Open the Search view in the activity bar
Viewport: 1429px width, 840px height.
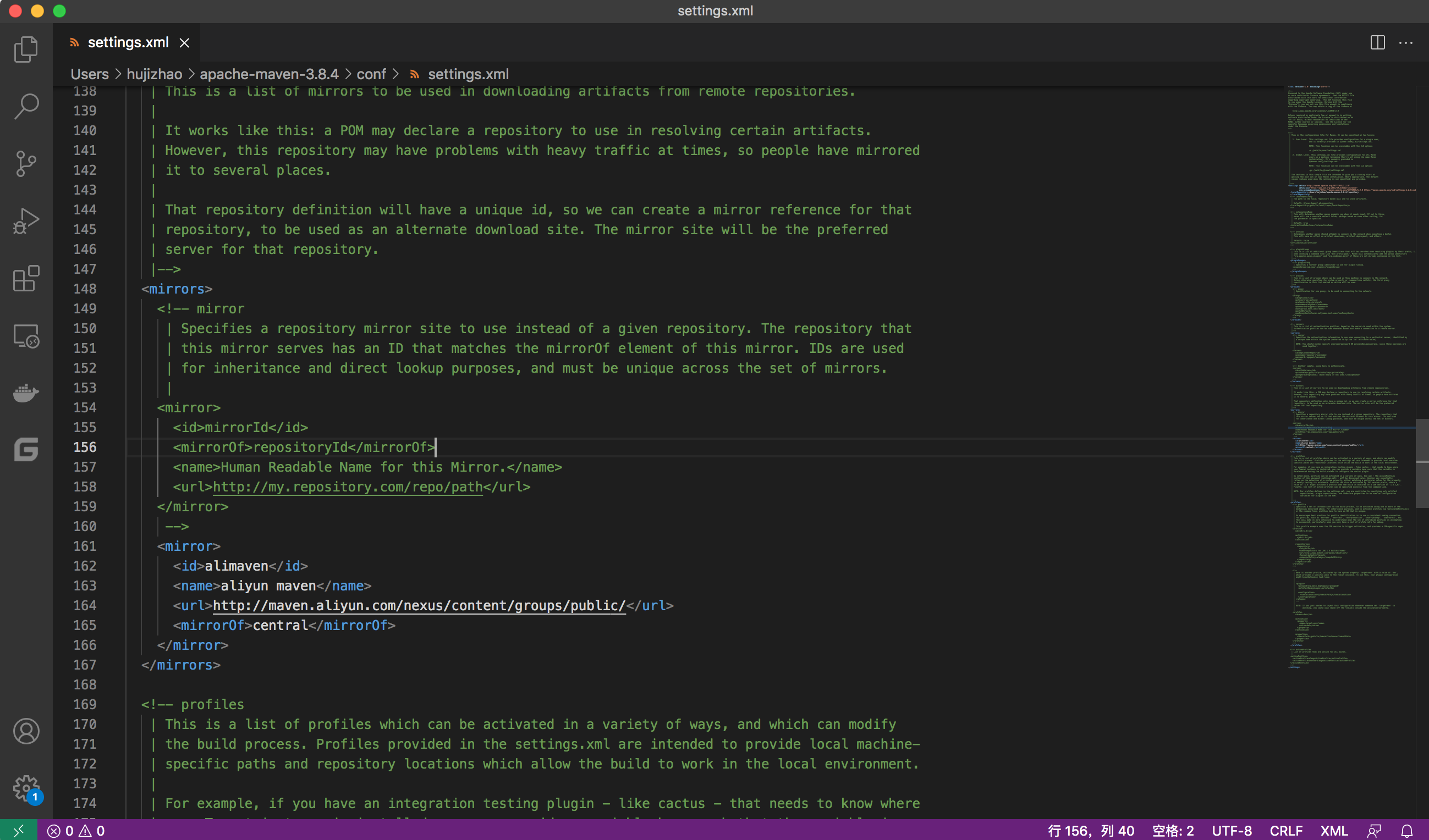26,106
